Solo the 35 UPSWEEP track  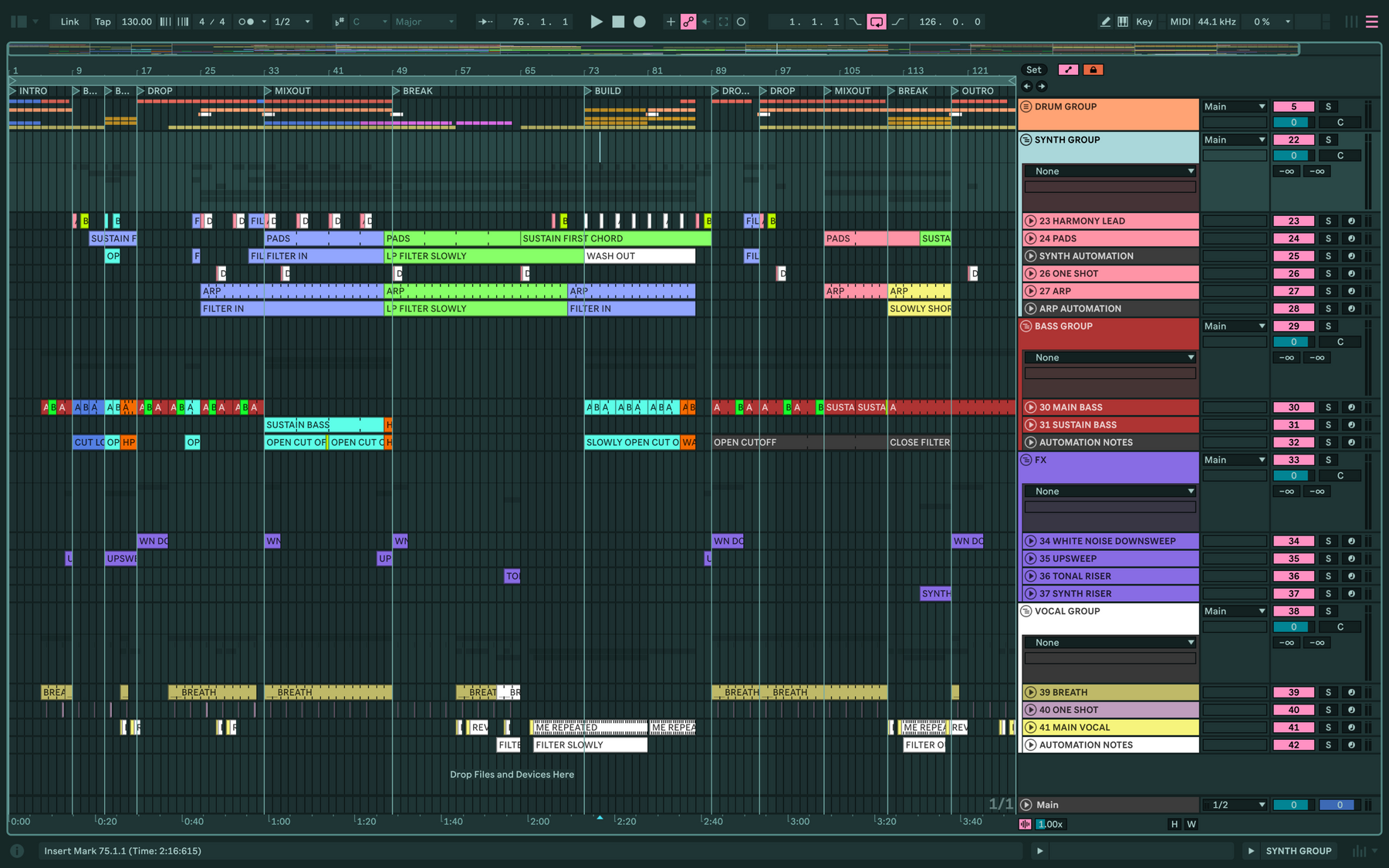point(1328,559)
